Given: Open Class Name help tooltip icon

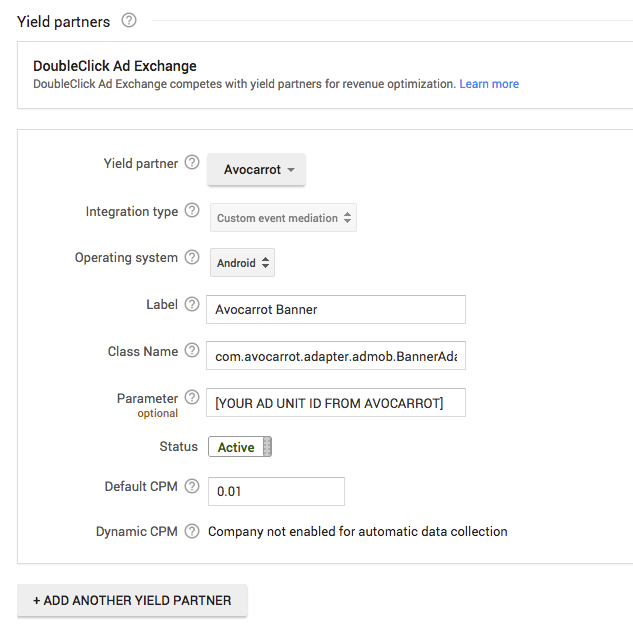Looking at the screenshot, I should (x=192, y=351).
